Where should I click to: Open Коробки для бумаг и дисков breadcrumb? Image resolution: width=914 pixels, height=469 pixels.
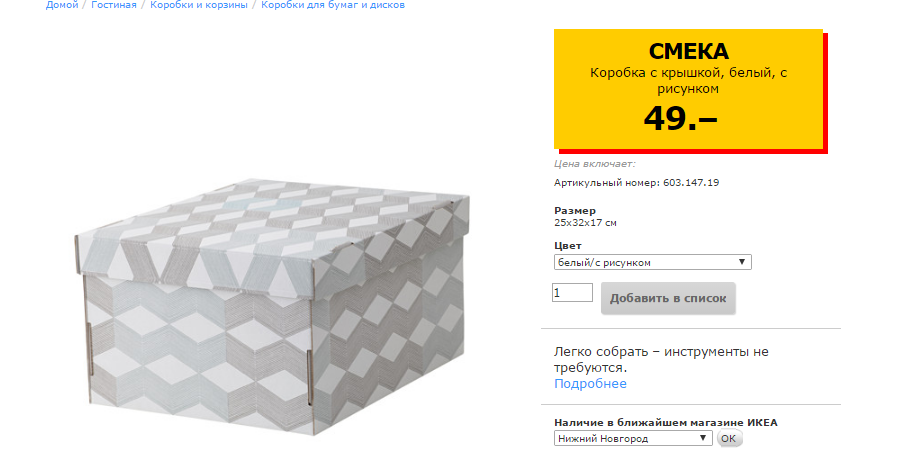(x=333, y=5)
